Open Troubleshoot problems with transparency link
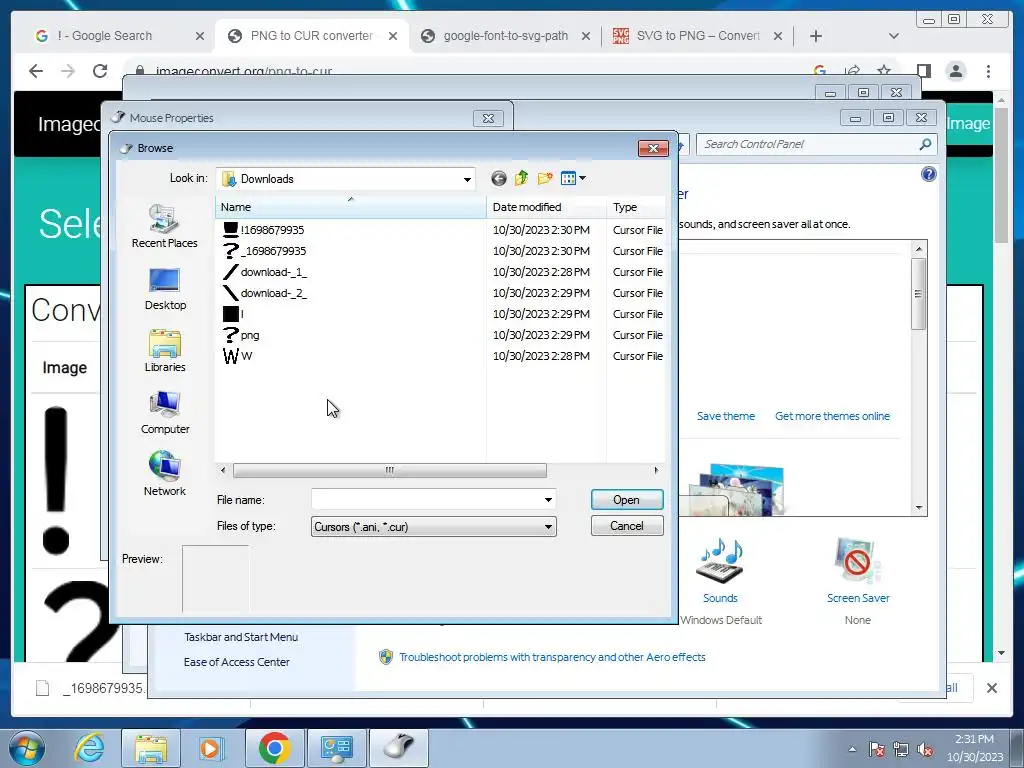The image size is (1024, 768). click(552, 657)
